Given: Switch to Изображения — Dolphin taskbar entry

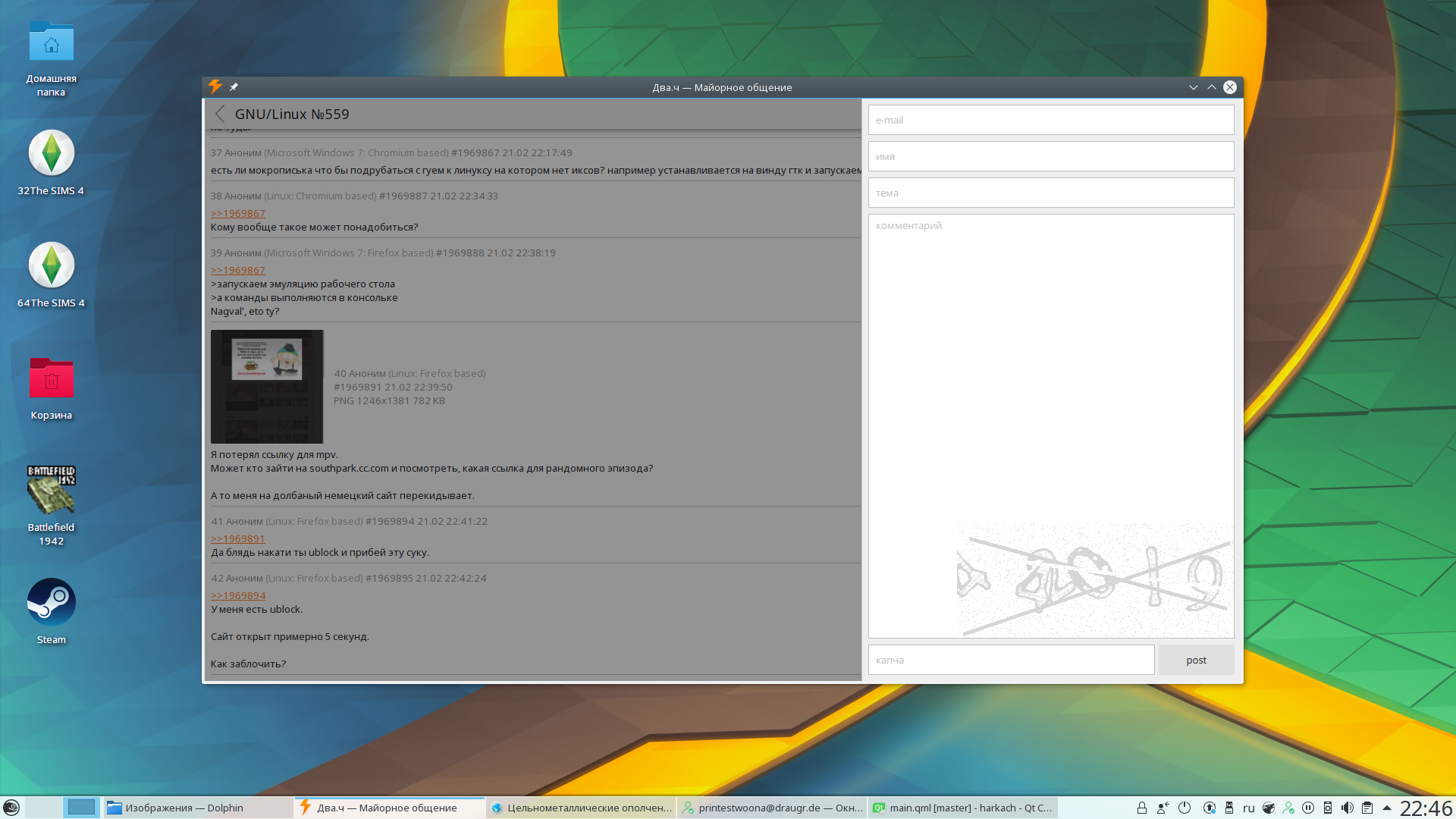Looking at the screenshot, I should (197, 808).
